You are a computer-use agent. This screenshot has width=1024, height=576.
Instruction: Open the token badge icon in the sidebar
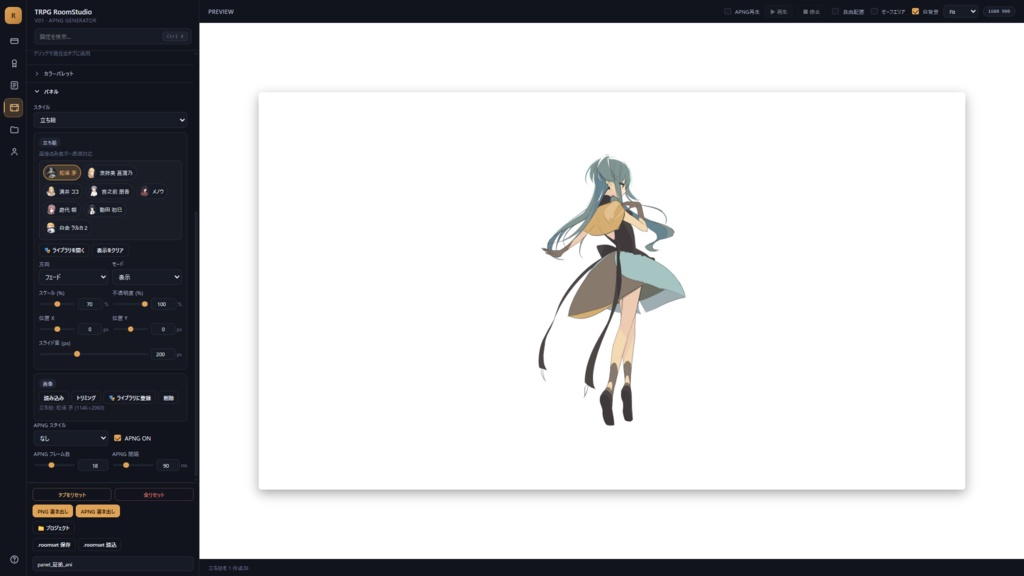coord(14,63)
